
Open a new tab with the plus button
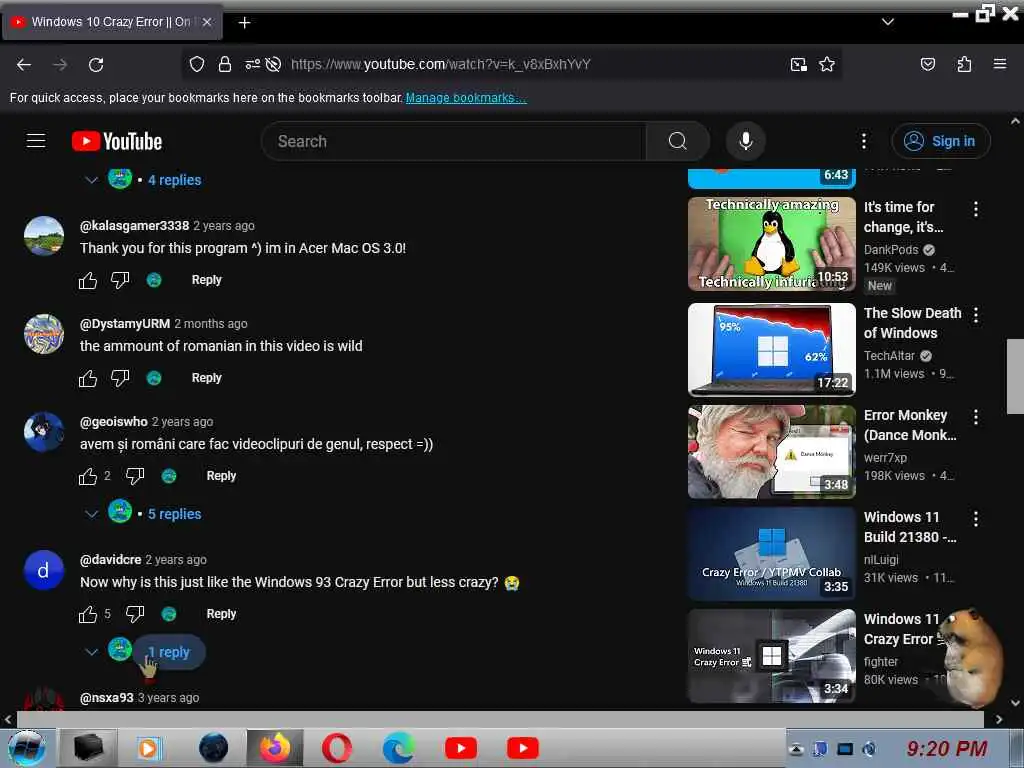(244, 23)
